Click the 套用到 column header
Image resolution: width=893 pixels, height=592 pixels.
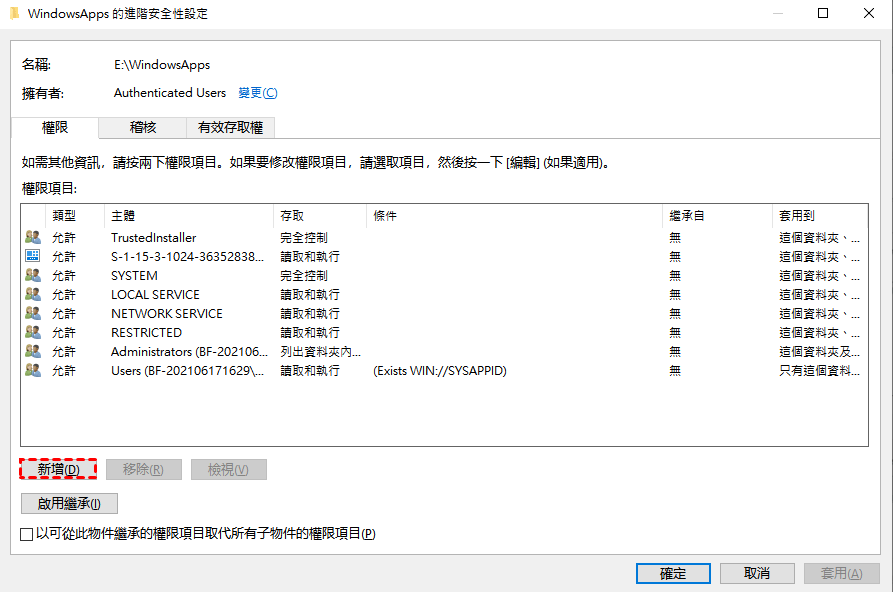point(820,216)
